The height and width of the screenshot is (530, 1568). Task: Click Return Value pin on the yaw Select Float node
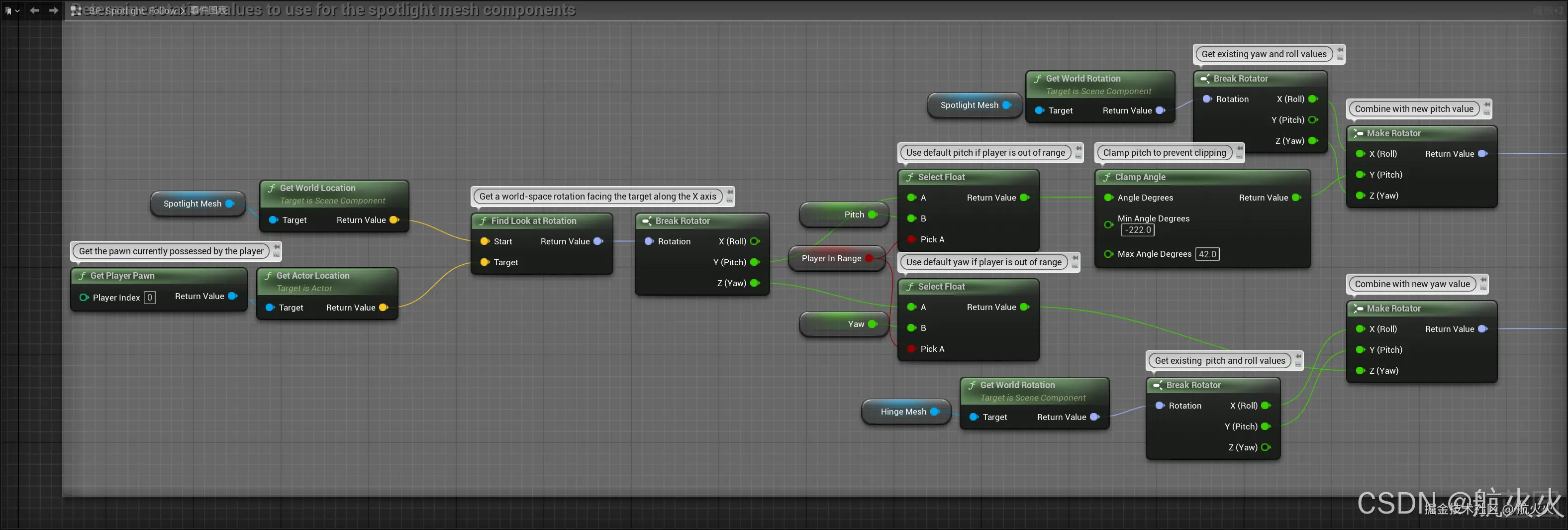[x=1024, y=308]
